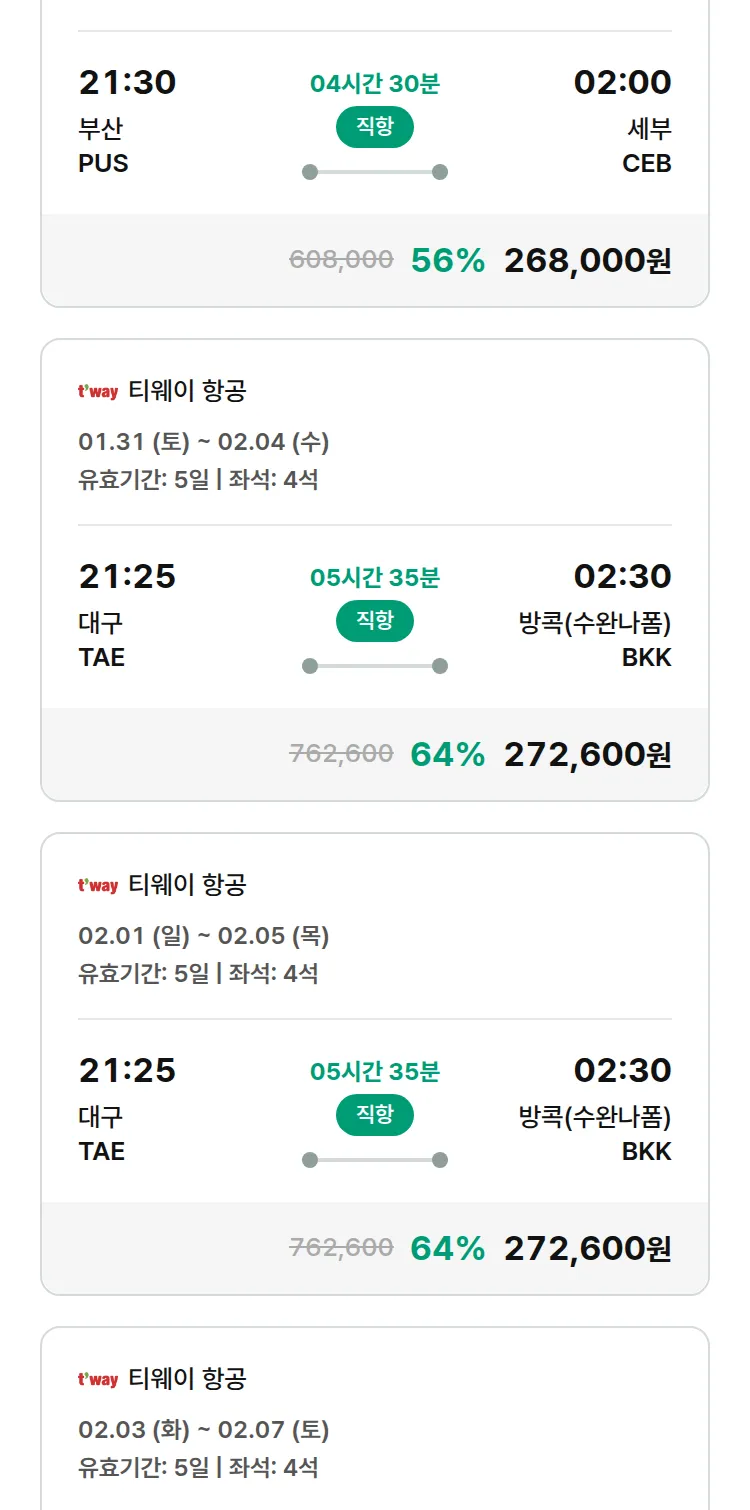Click the 직항 badge on the 02.01 Daegu flight
The width and height of the screenshot is (750, 1510).
point(375,1115)
